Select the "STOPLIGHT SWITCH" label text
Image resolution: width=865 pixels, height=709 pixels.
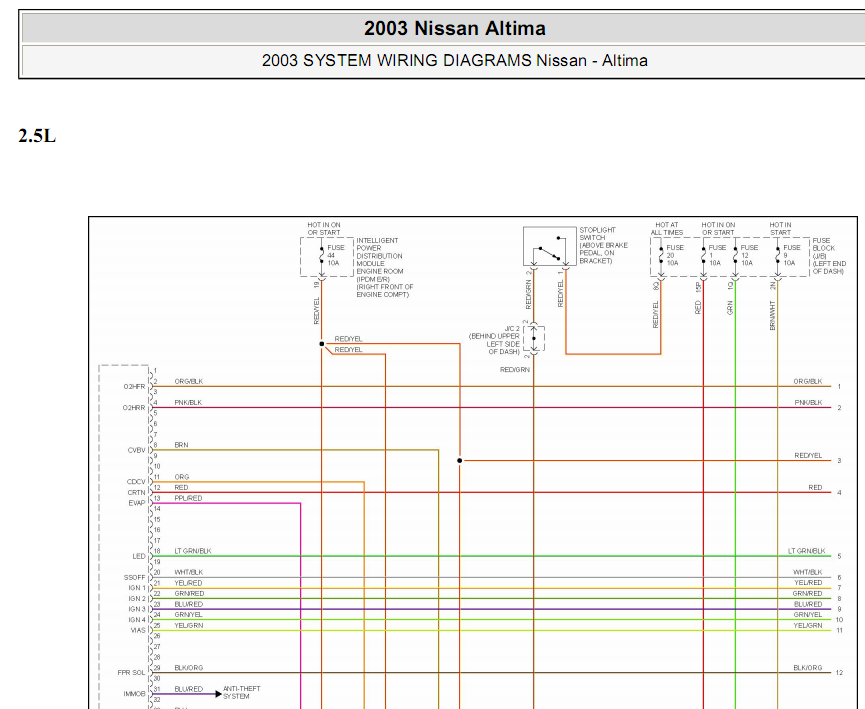click(x=597, y=233)
